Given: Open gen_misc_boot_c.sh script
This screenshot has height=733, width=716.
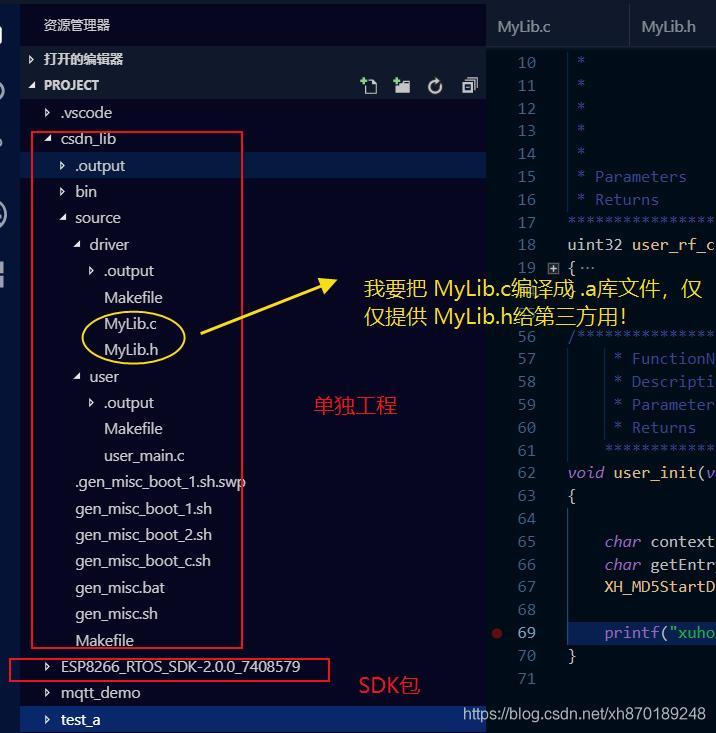Looking at the screenshot, I should [x=143, y=561].
